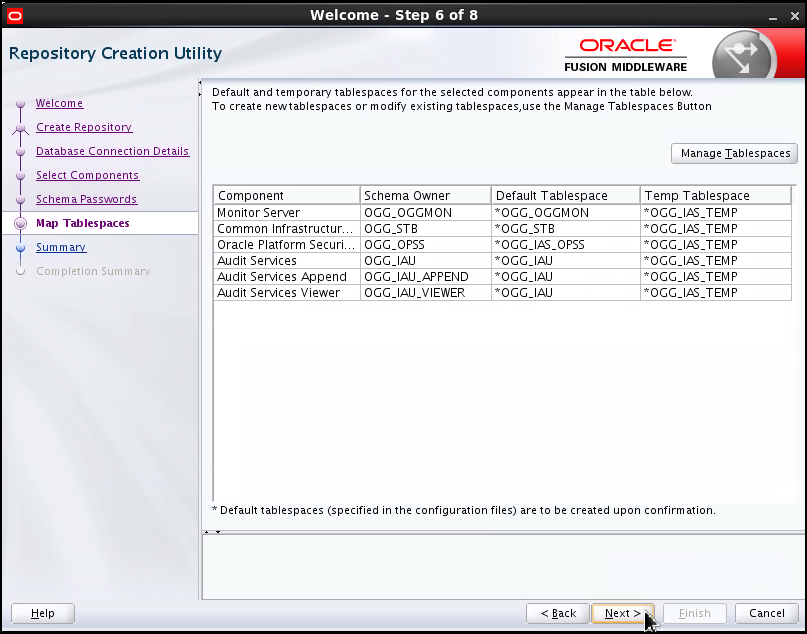Jump to the Welcome step link
The image size is (807, 634).
[x=60, y=103]
